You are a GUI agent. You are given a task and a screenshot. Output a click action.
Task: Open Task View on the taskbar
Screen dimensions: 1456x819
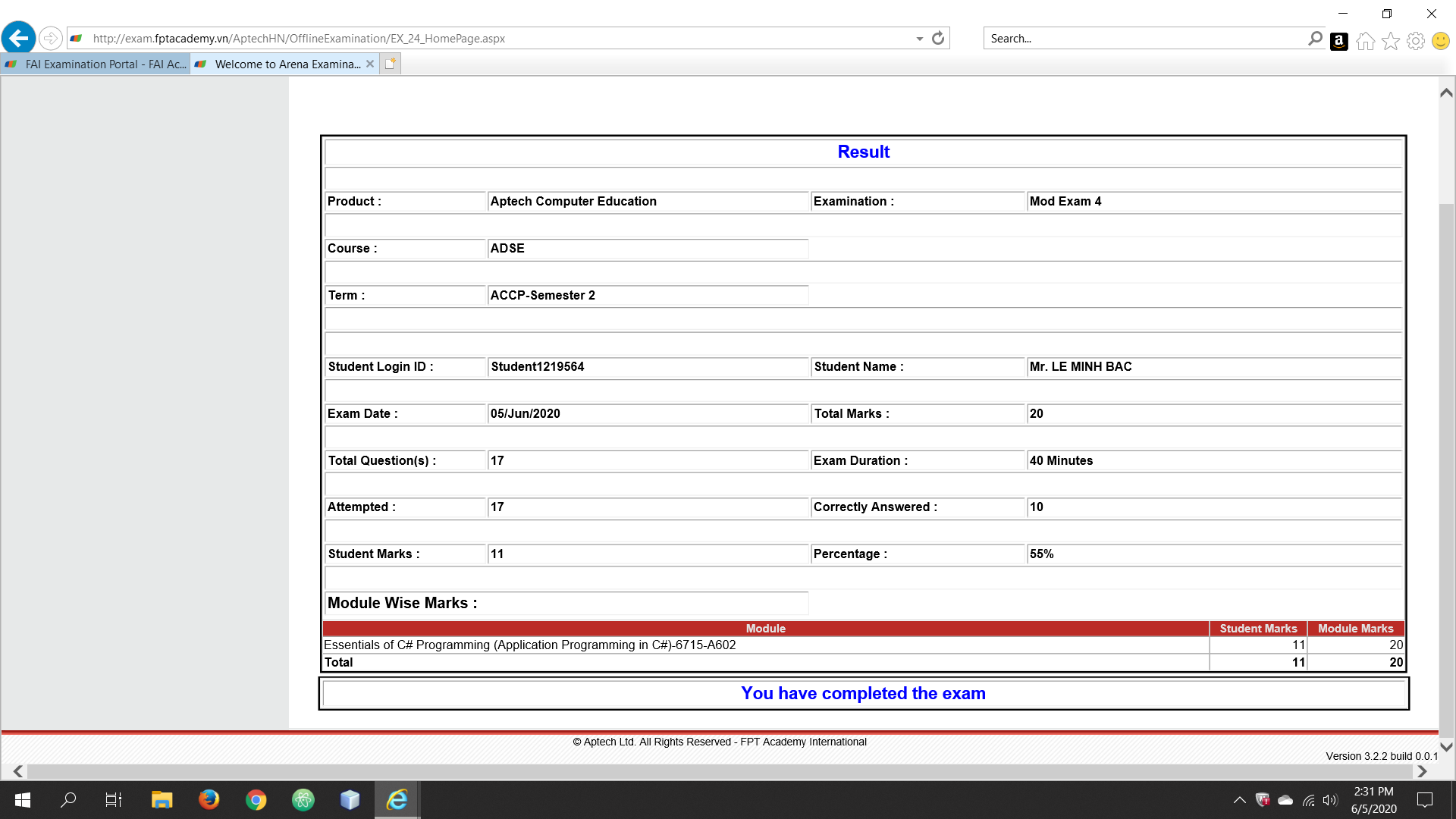pos(114,800)
